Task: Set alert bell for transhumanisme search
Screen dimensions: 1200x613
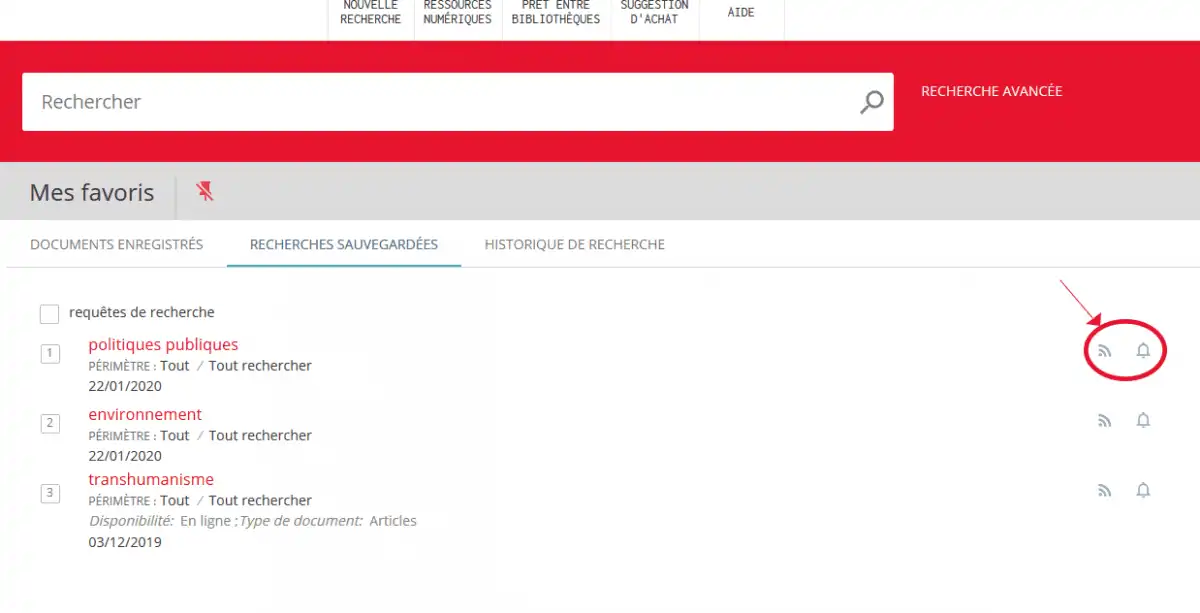Action: tap(1143, 490)
